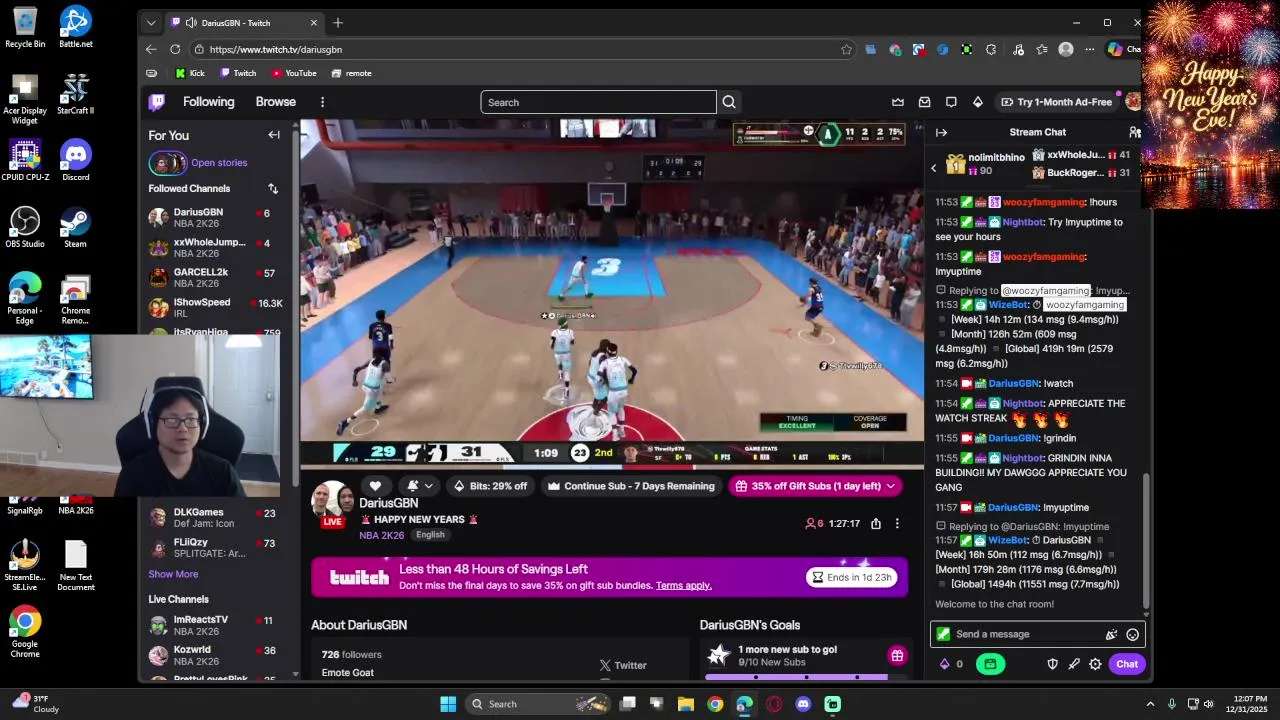Focus the Twitch Search field
Screen dimensions: 1280x720
pyautogui.click(x=598, y=102)
